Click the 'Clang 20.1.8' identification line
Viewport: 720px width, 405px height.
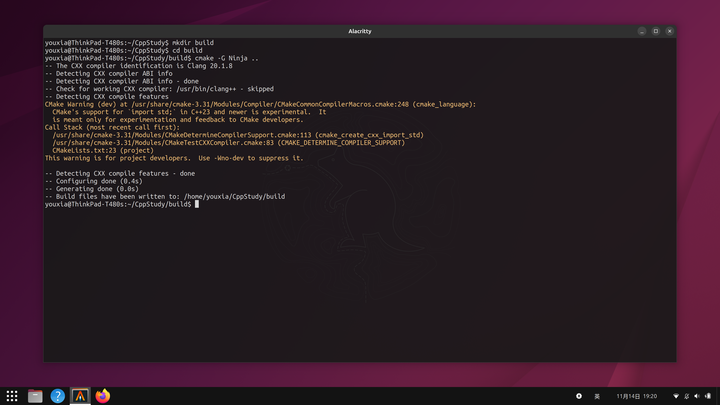pyautogui.click(x=139, y=66)
